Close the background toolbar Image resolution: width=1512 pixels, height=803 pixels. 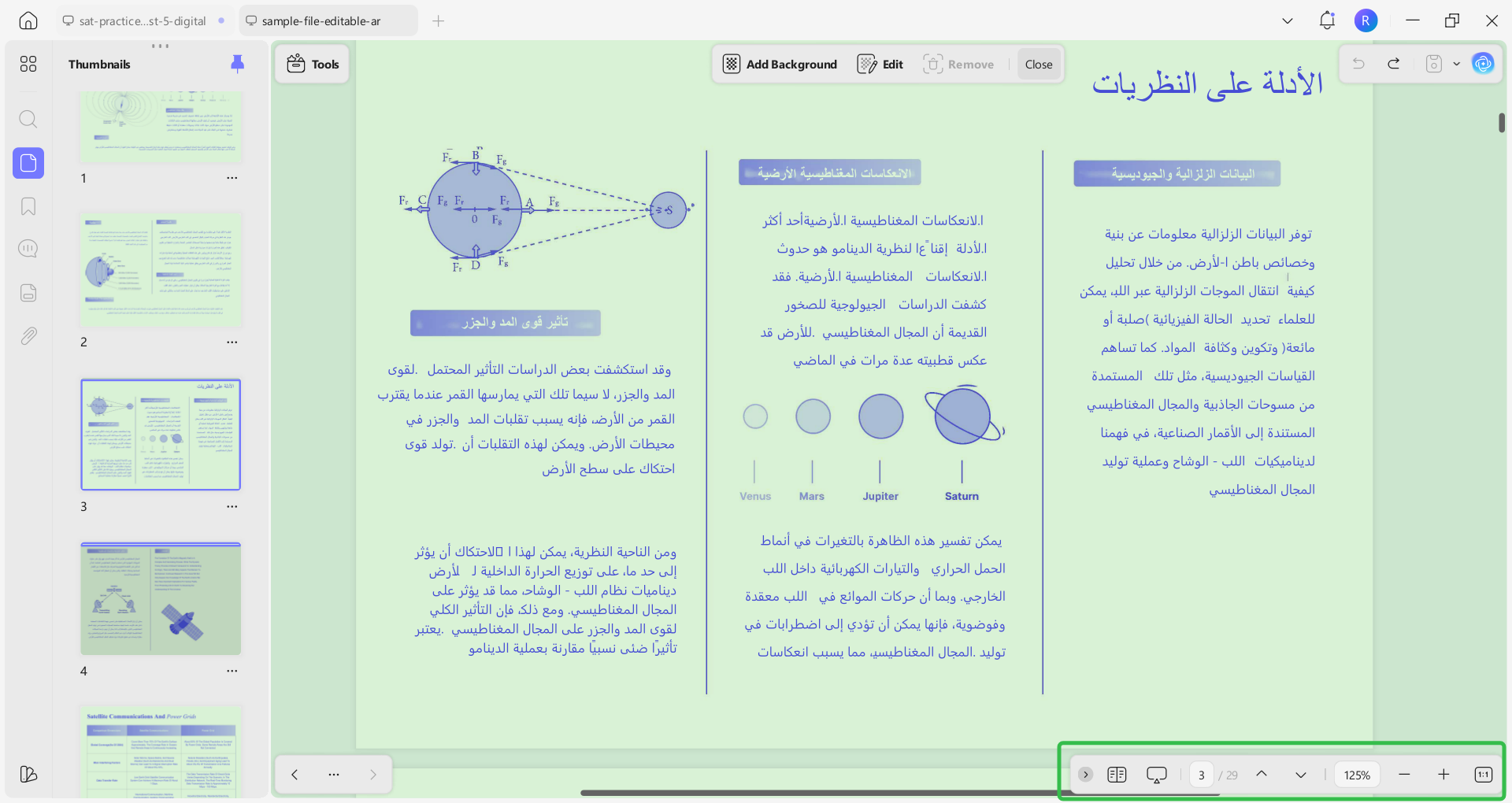(x=1039, y=65)
